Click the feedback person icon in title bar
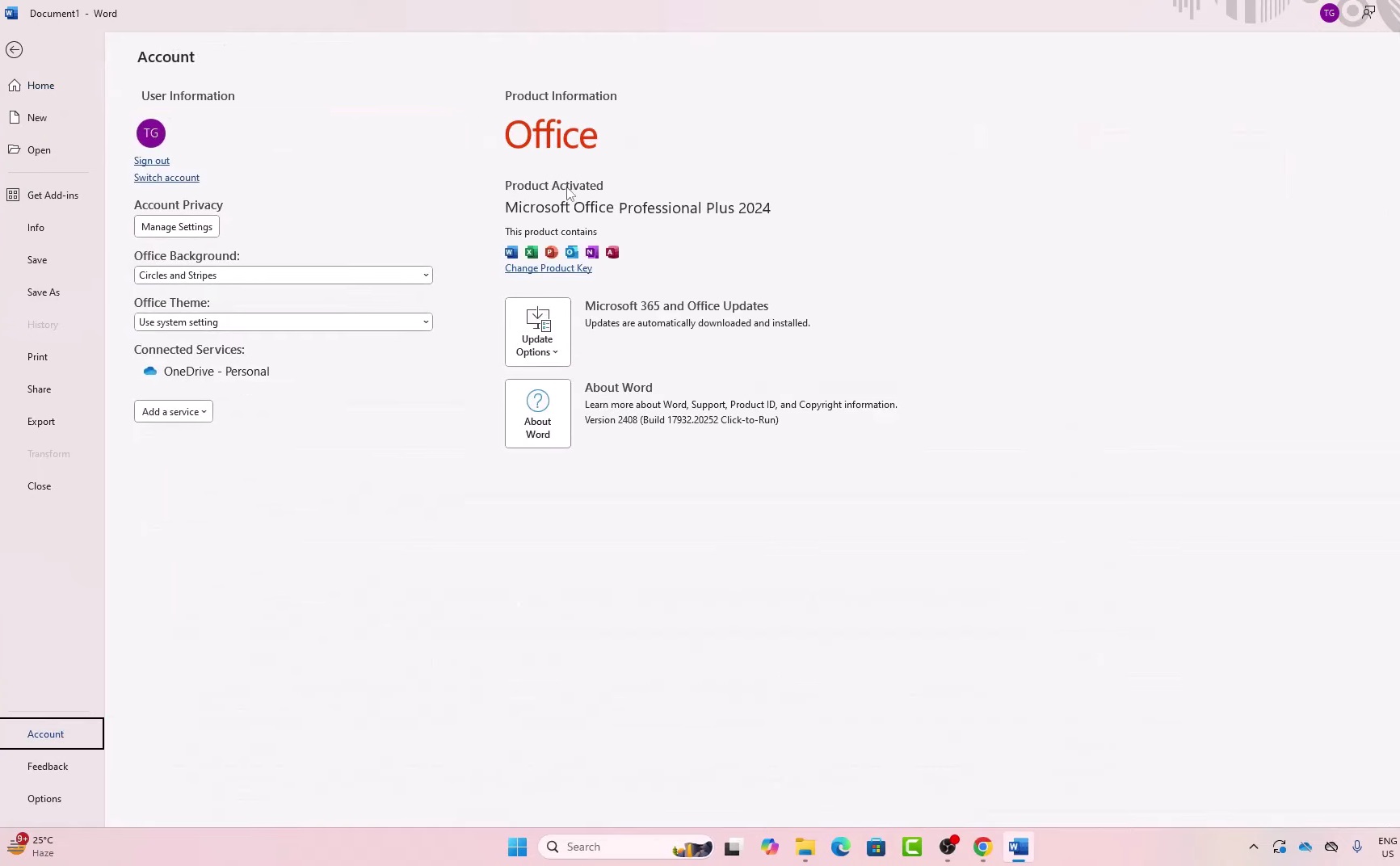The image size is (1400, 866). click(1368, 13)
